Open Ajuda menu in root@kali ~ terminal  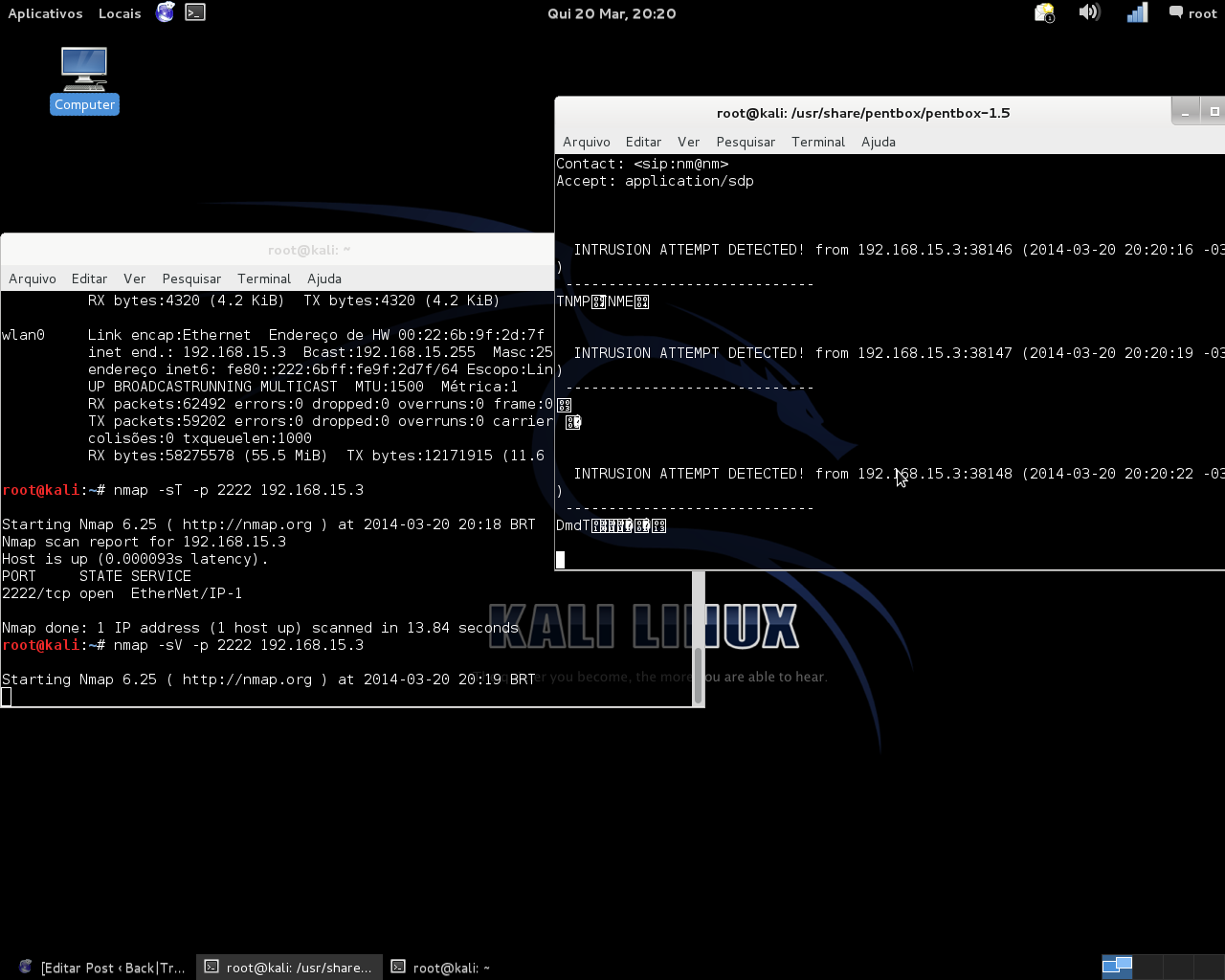point(324,278)
